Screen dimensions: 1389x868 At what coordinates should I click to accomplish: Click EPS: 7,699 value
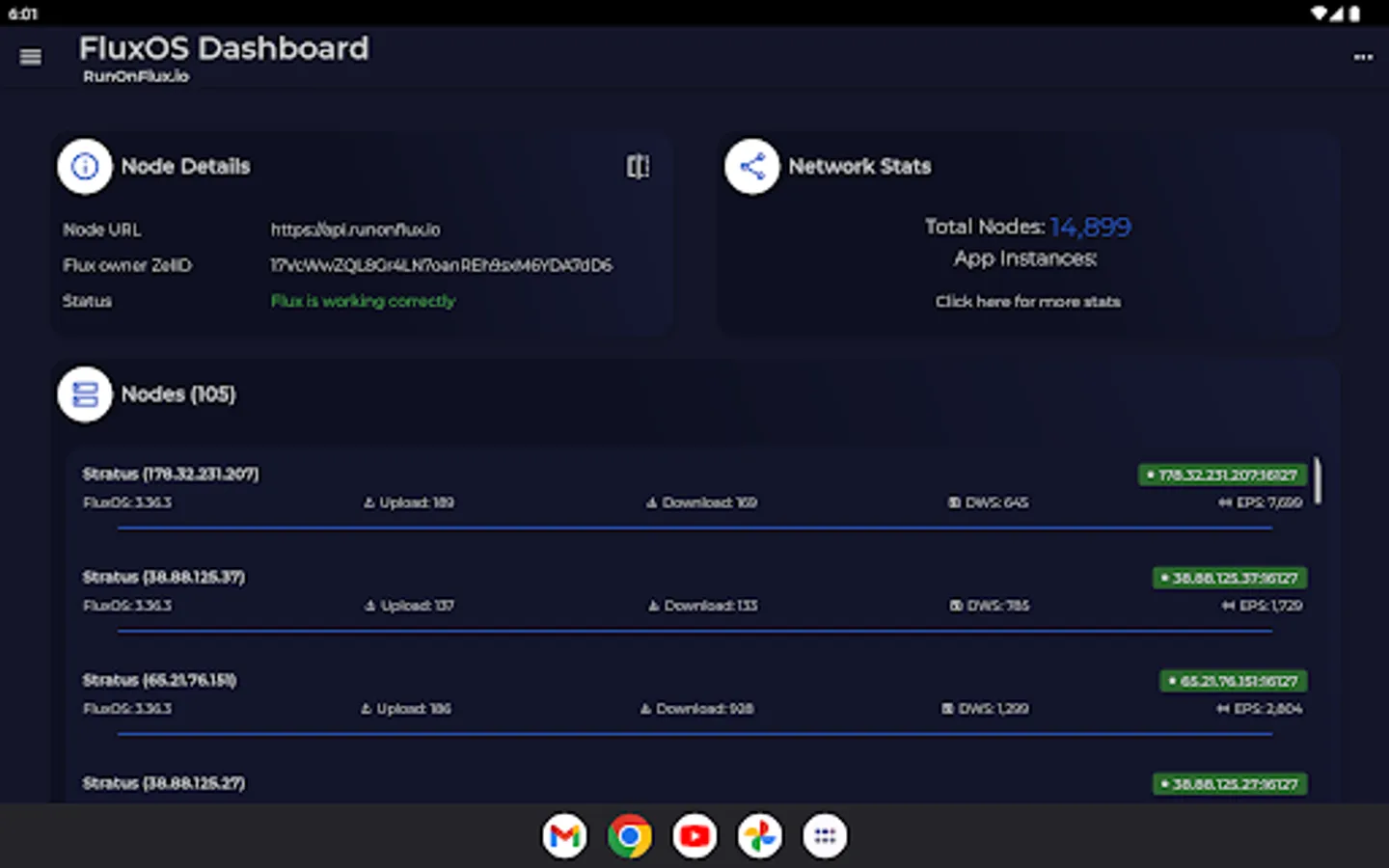click(1261, 502)
